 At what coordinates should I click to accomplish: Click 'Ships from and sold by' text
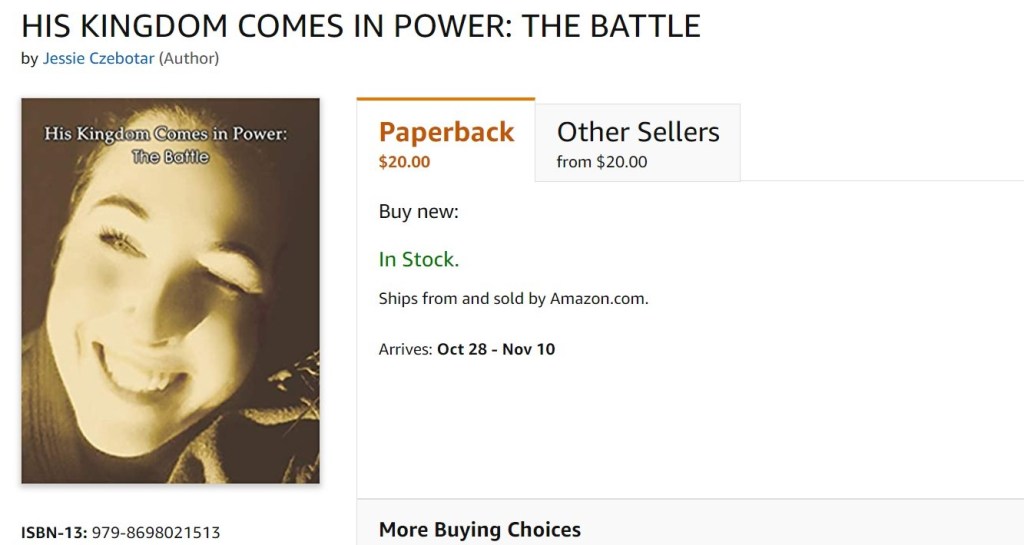click(x=462, y=299)
